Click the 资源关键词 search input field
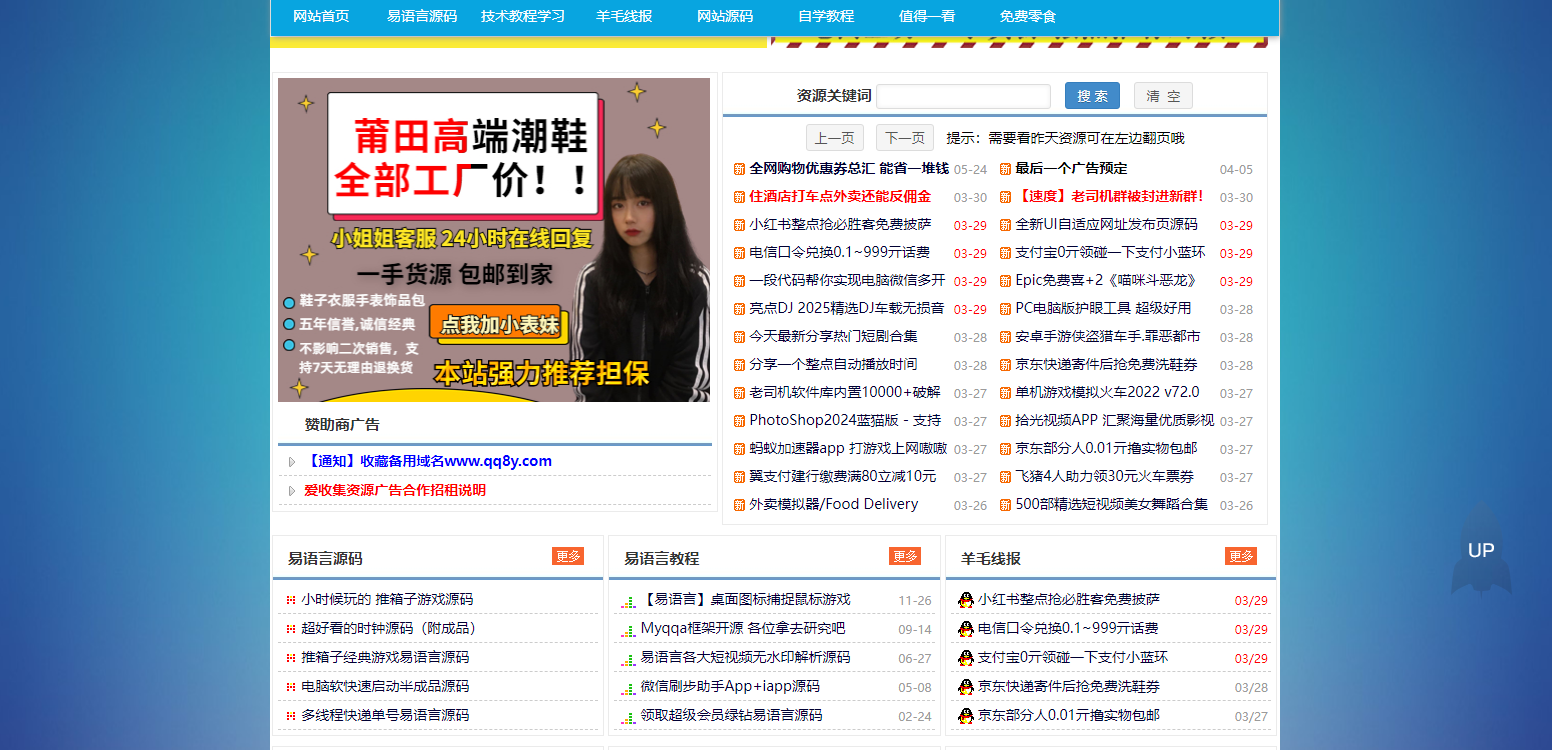The height and width of the screenshot is (750, 1552). [x=962, y=95]
